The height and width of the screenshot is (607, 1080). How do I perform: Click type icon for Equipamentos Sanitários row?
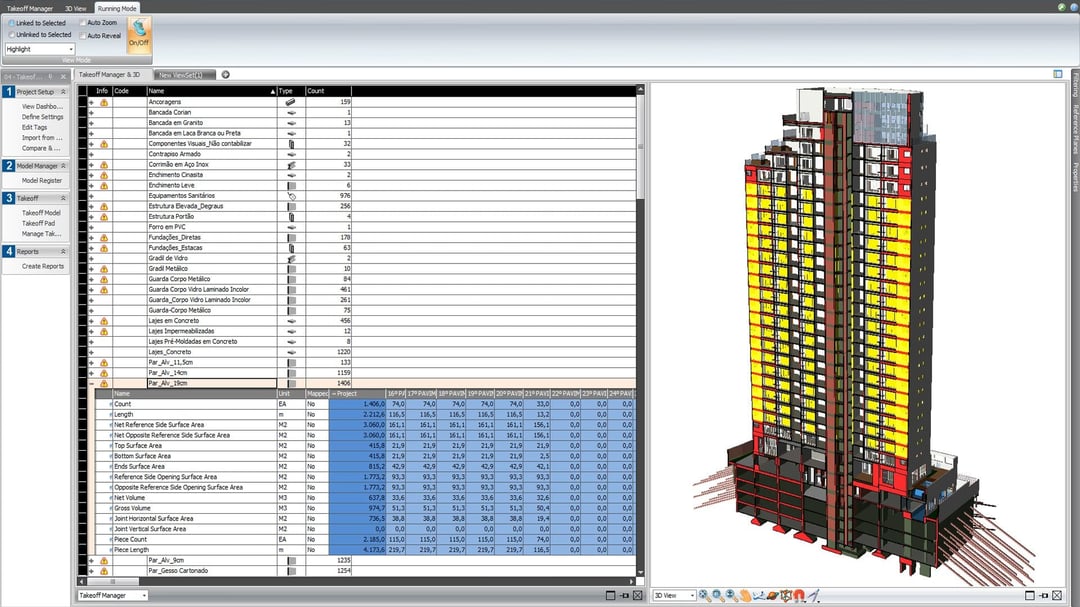[x=291, y=196]
